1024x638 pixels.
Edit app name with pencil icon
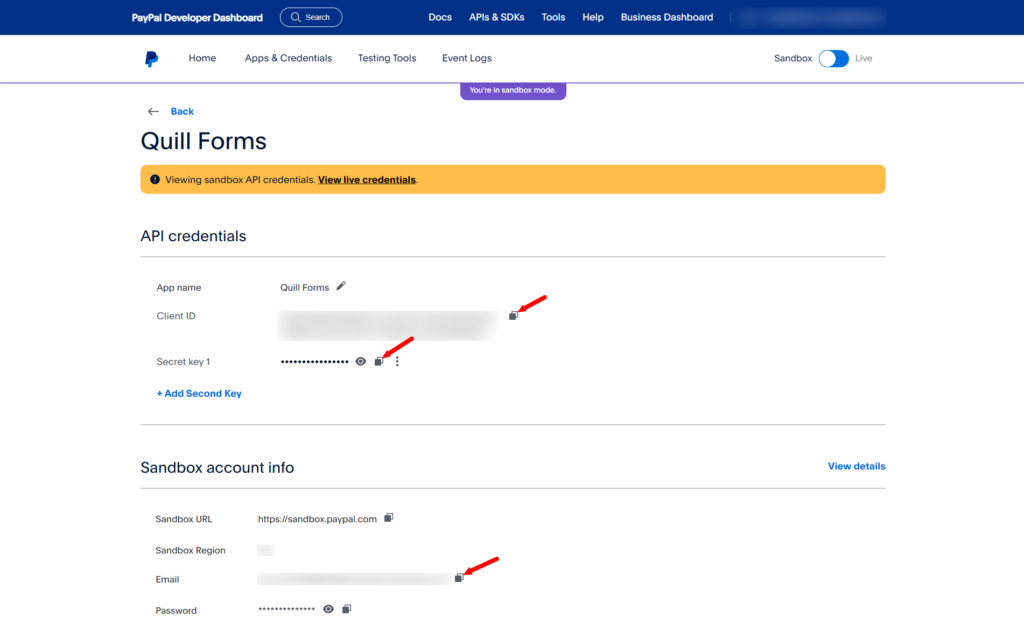[341, 286]
